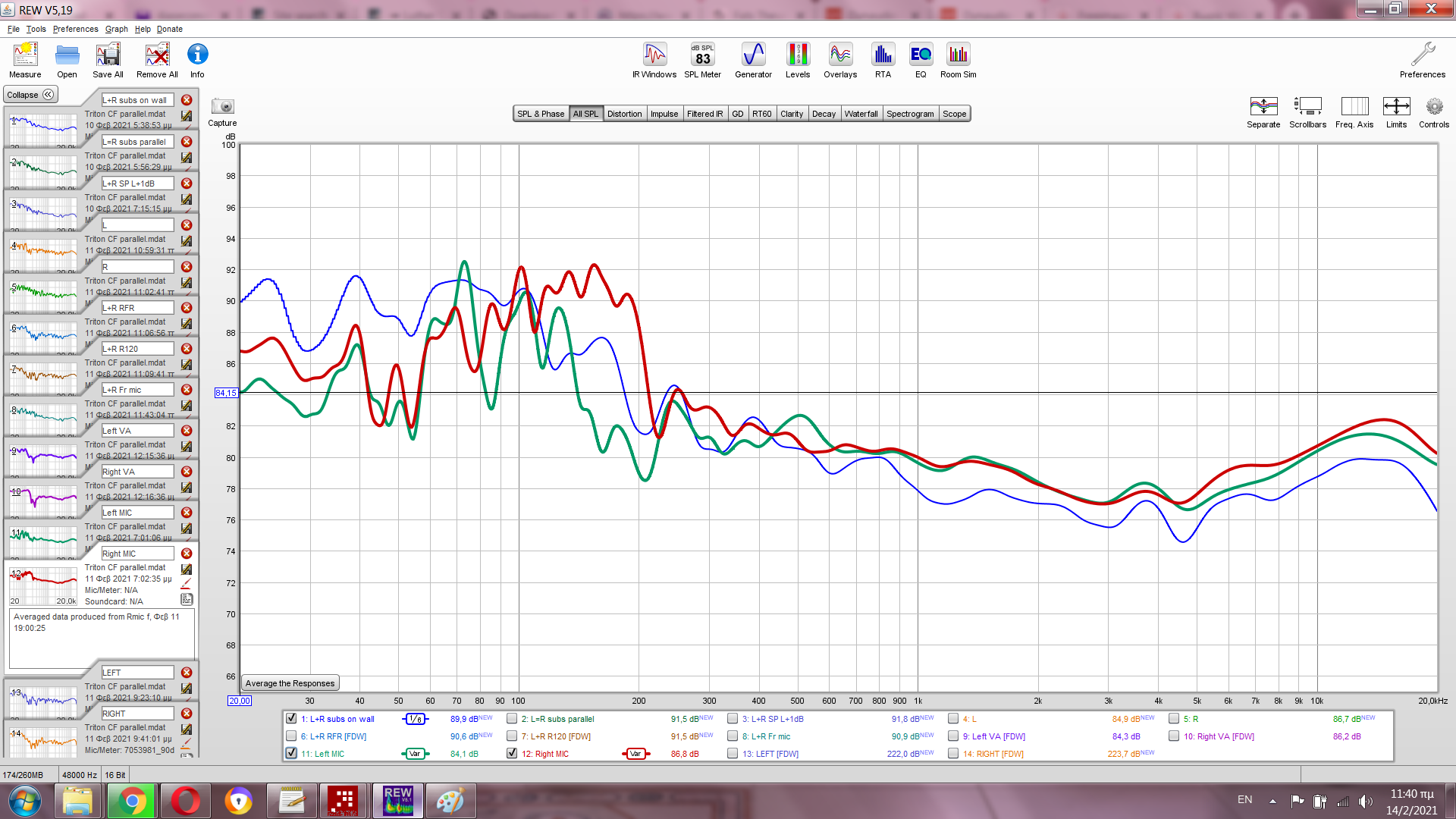This screenshot has height=819, width=1456.
Task: Launch Chrome from the taskbar
Action: coord(132,801)
